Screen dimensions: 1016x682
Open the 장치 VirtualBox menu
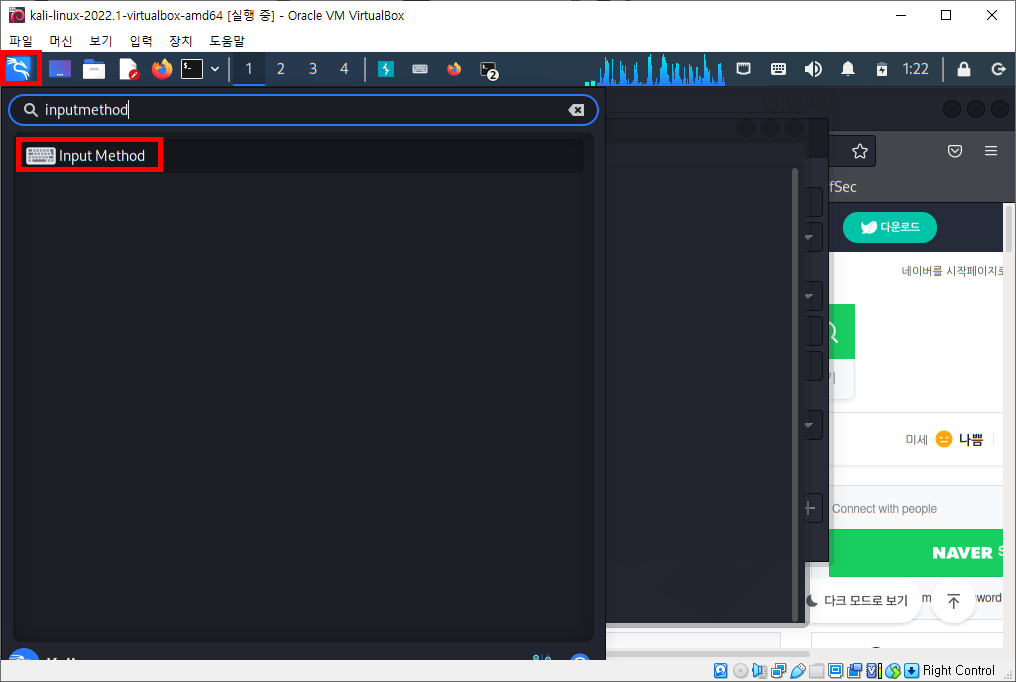(181, 41)
